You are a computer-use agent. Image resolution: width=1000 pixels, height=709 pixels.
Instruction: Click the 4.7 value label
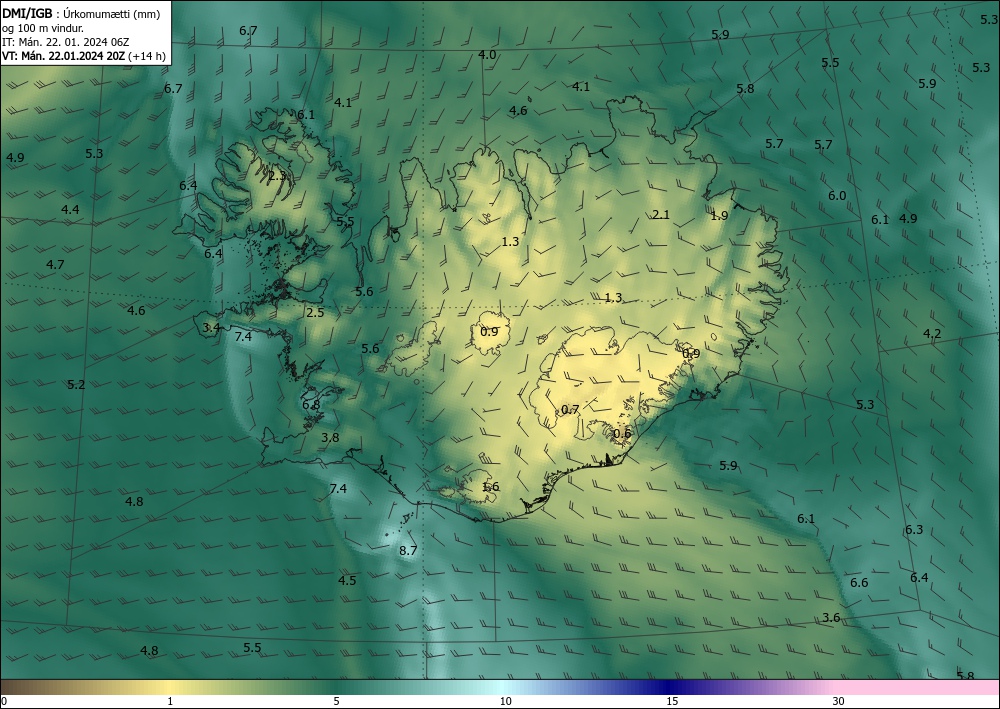pos(55,264)
